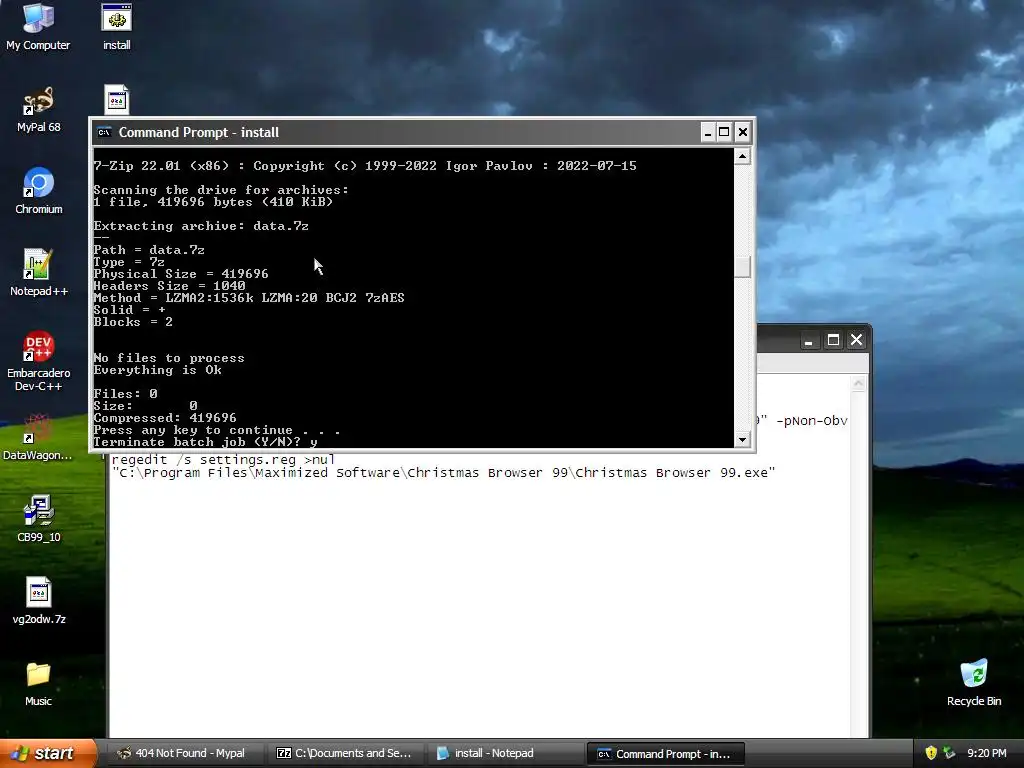This screenshot has height=768, width=1024.
Task: Select the DataWagon desktop shortcut
Action: [x=38, y=436]
